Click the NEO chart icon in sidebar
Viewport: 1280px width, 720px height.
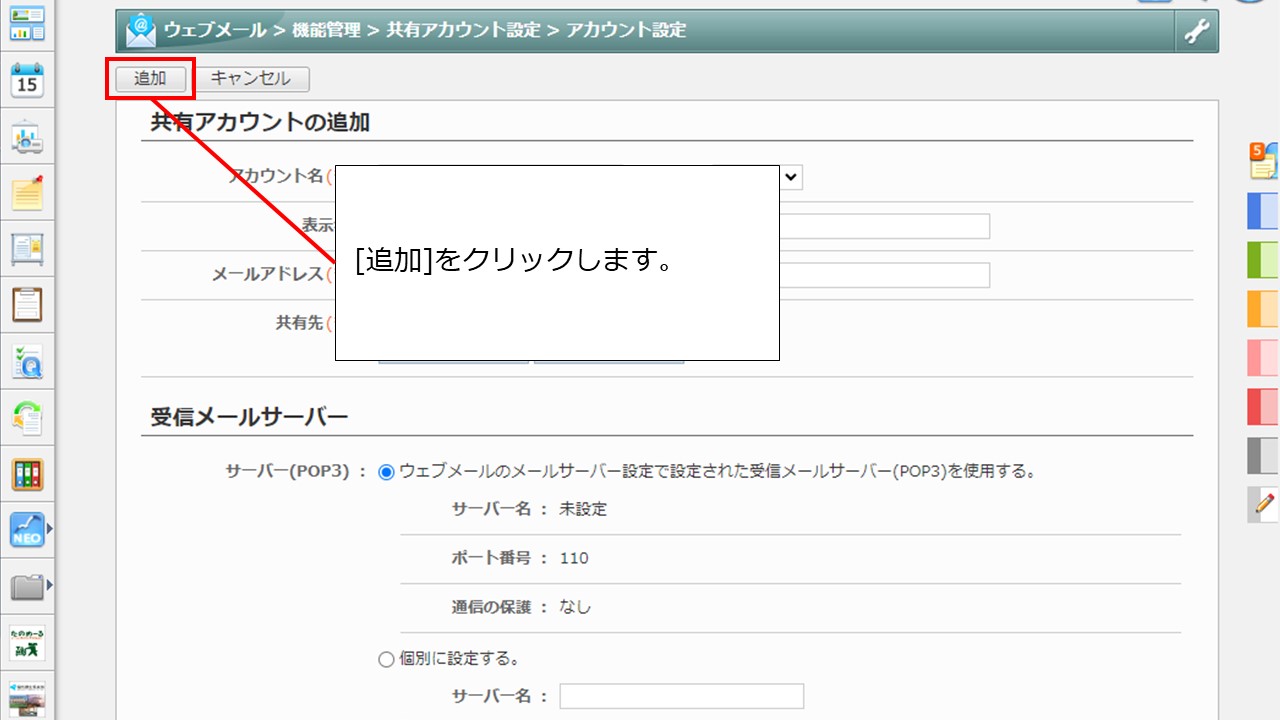[26, 530]
